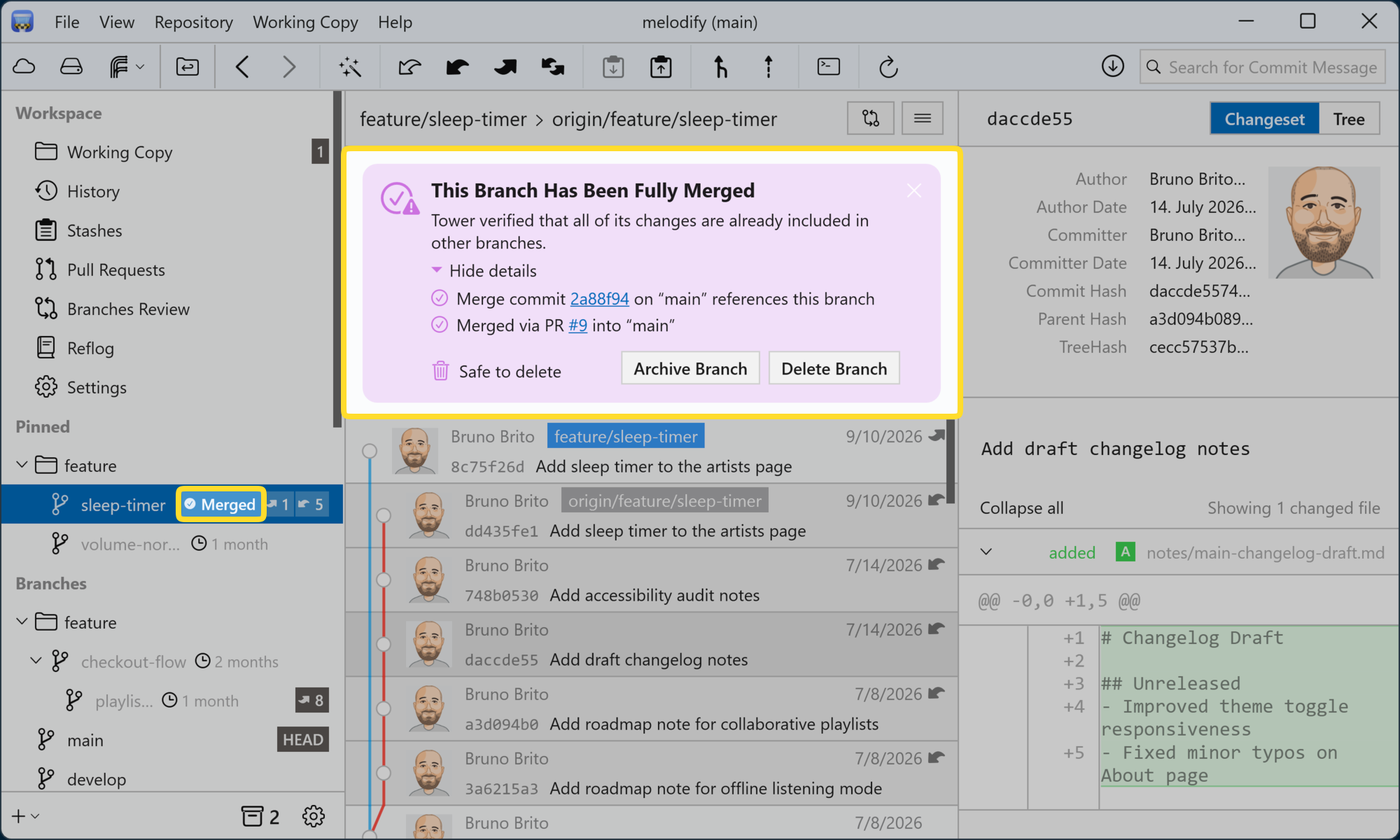Image resolution: width=1400 pixels, height=840 pixels.
Task: Open the Working Copy menu
Action: (x=305, y=22)
